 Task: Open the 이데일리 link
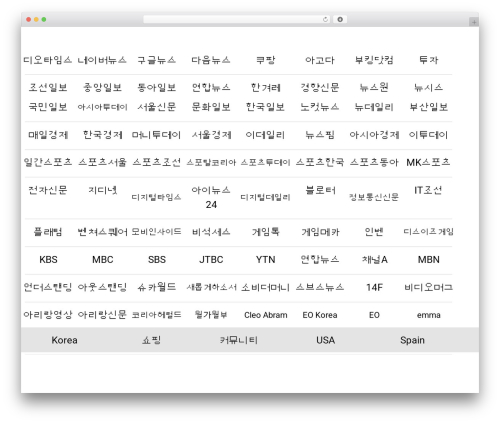(x=265, y=135)
